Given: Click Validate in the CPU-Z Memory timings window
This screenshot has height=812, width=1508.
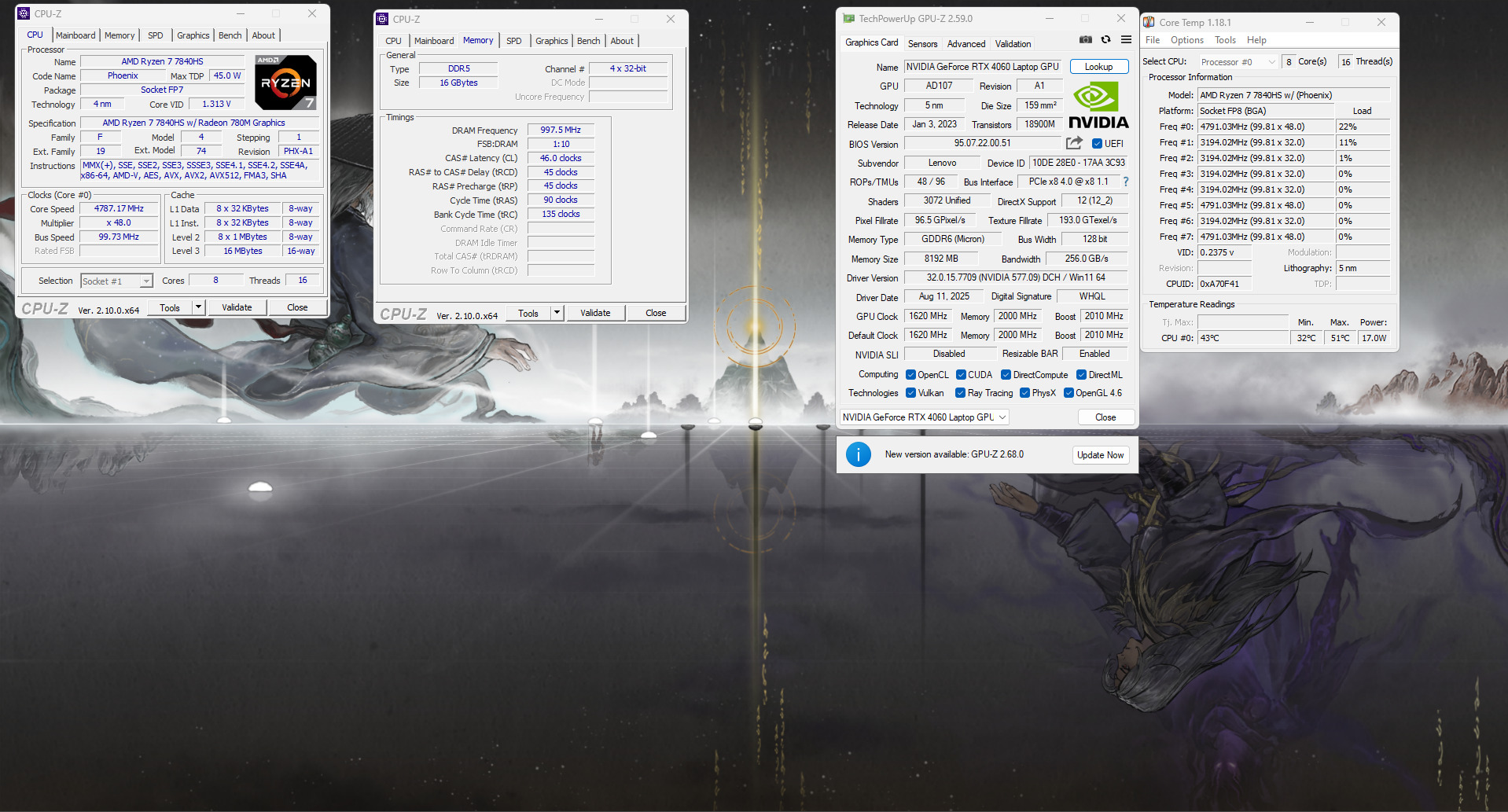Looking at the screenshot, I should [595, 313].
